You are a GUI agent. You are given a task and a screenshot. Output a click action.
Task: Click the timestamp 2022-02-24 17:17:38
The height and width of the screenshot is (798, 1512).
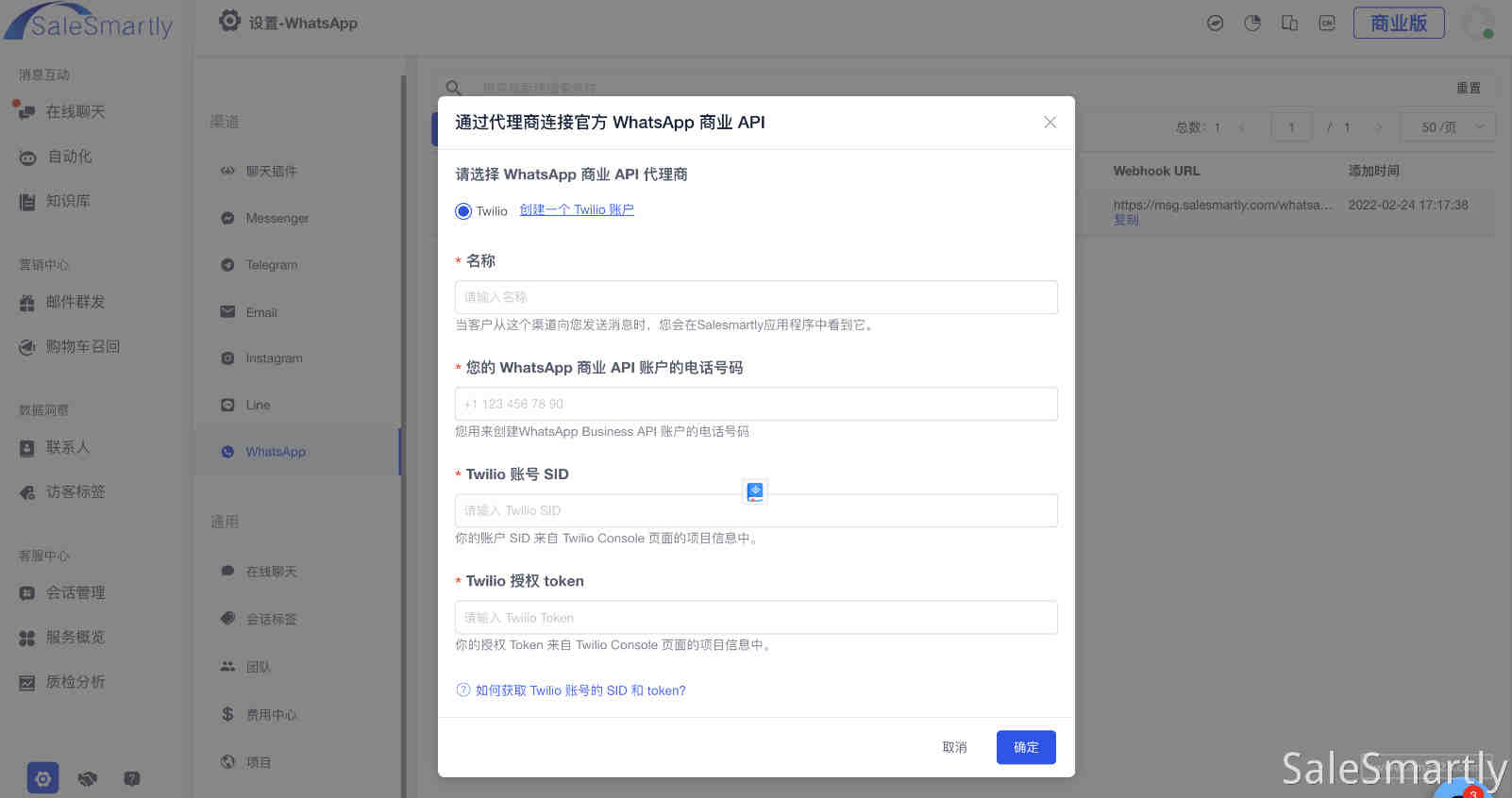pos(1408,205)
